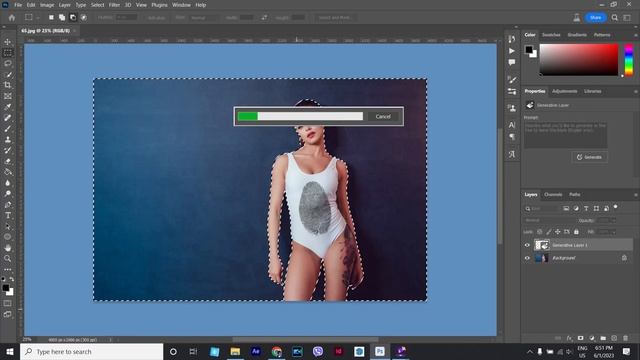Screen dimensions: 640x360
Task: Select the Horizontal Type tool
Action: 8,215
